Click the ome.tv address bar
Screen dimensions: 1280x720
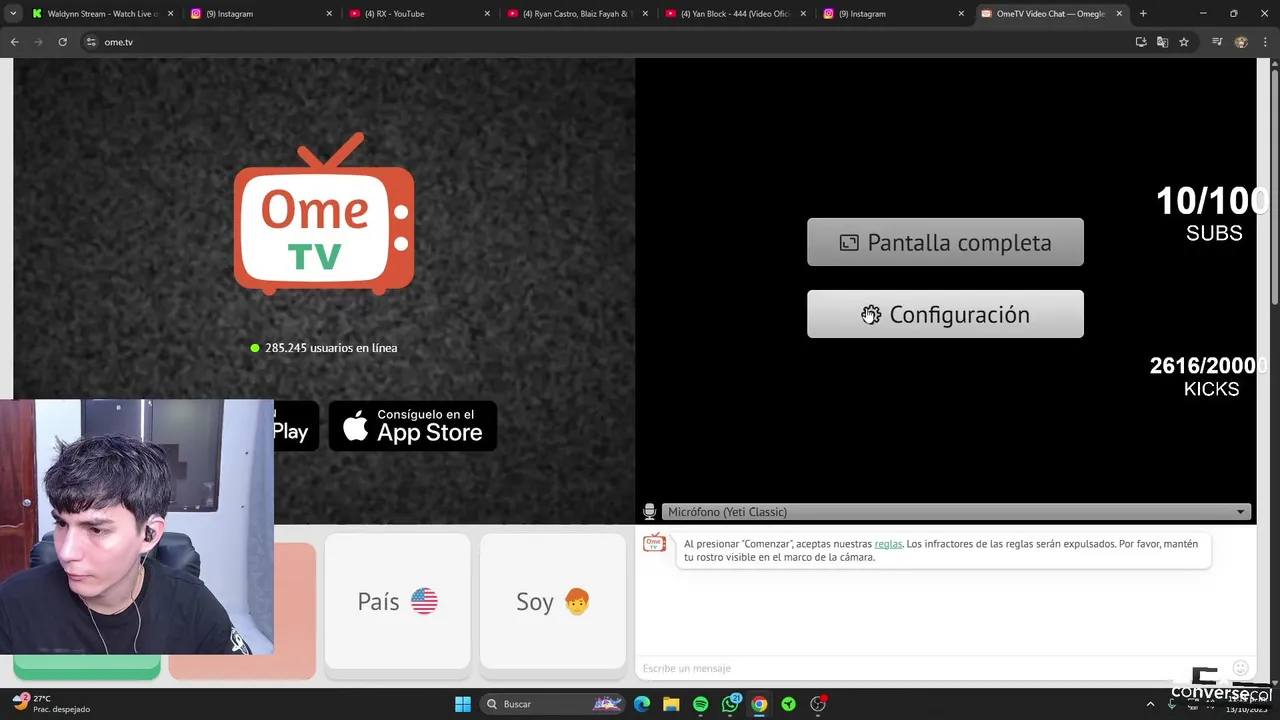[600, 42]
